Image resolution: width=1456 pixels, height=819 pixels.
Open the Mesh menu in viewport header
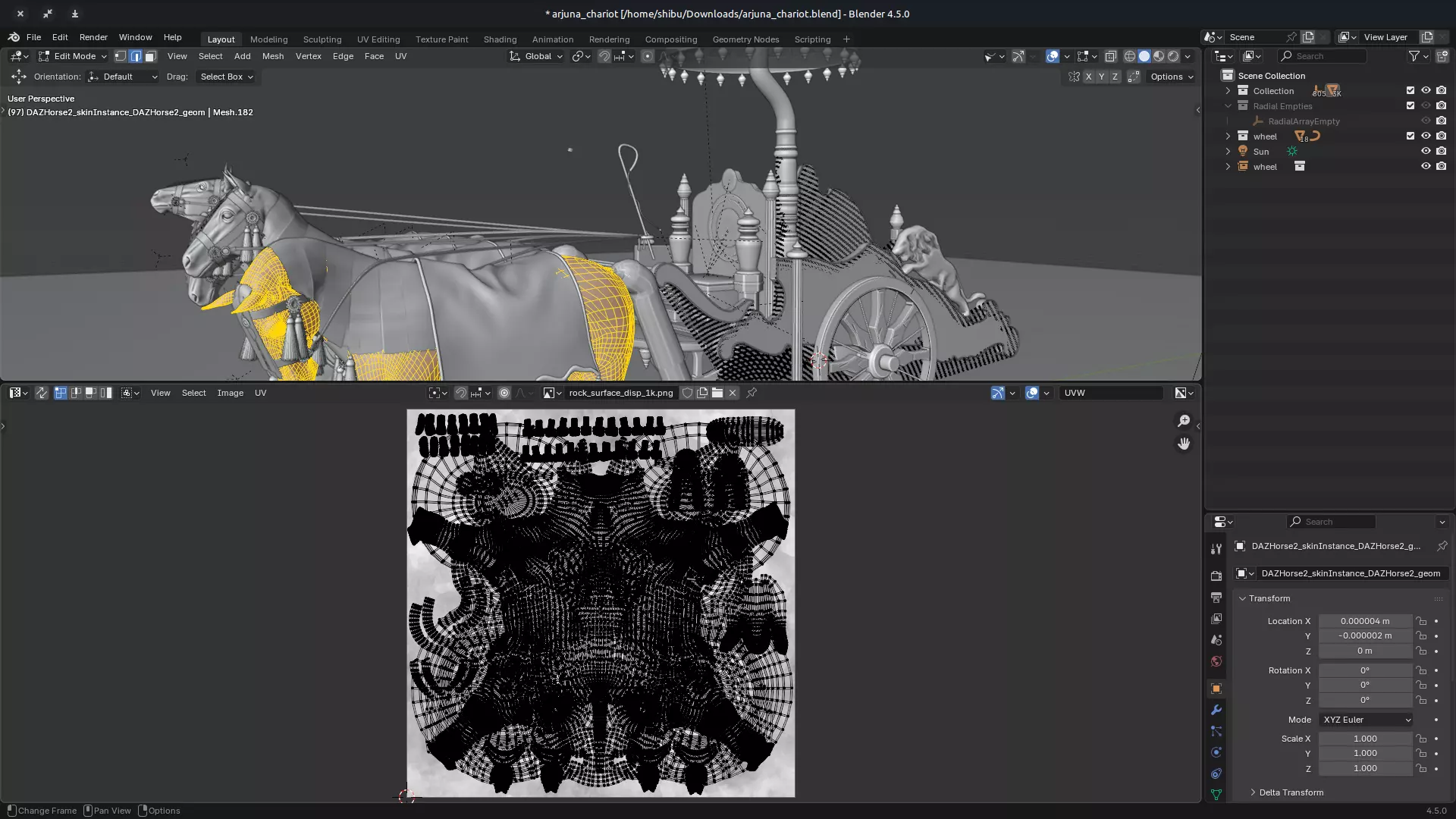272,56
